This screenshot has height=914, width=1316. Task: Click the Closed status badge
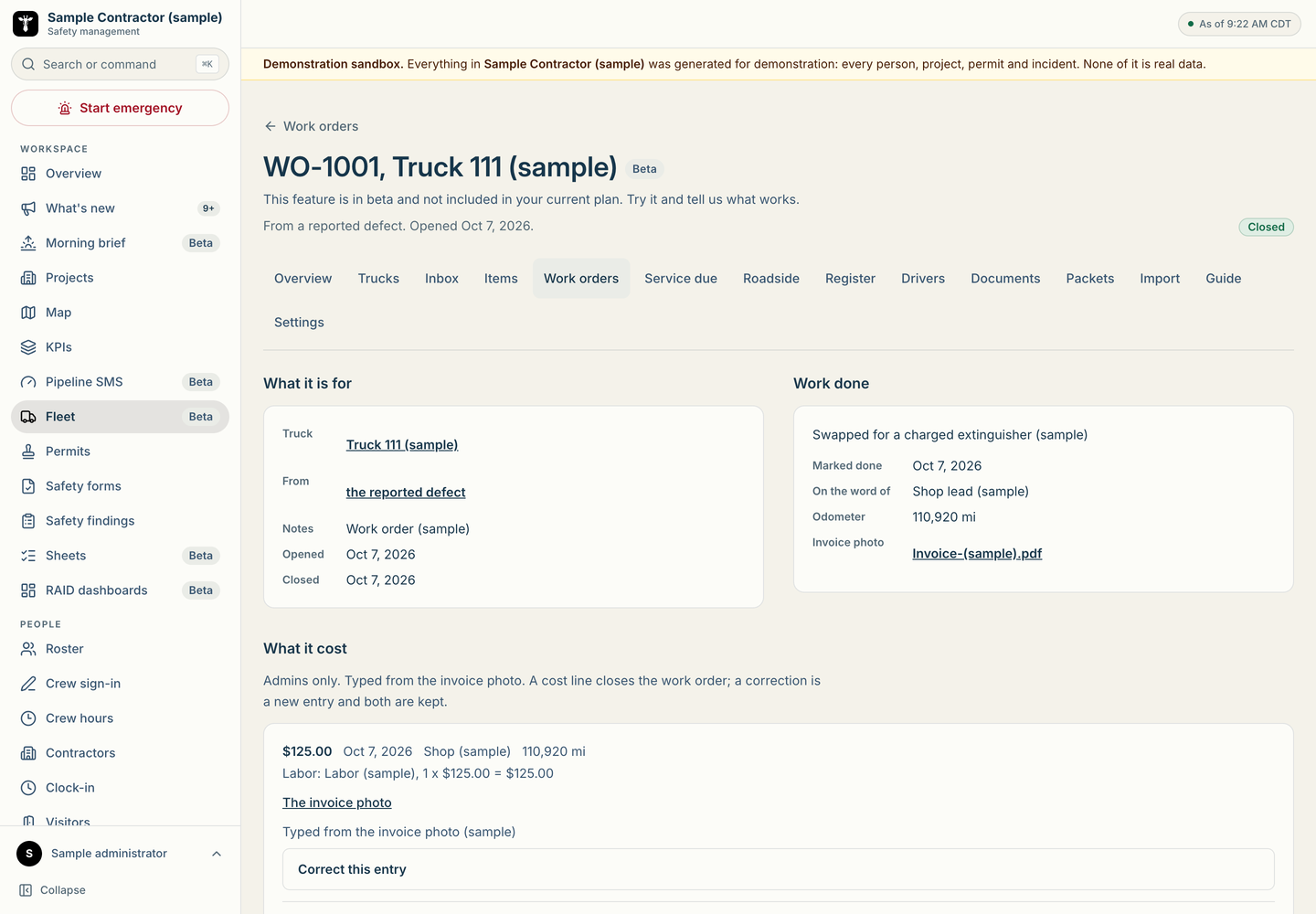tap(1266, 227)
